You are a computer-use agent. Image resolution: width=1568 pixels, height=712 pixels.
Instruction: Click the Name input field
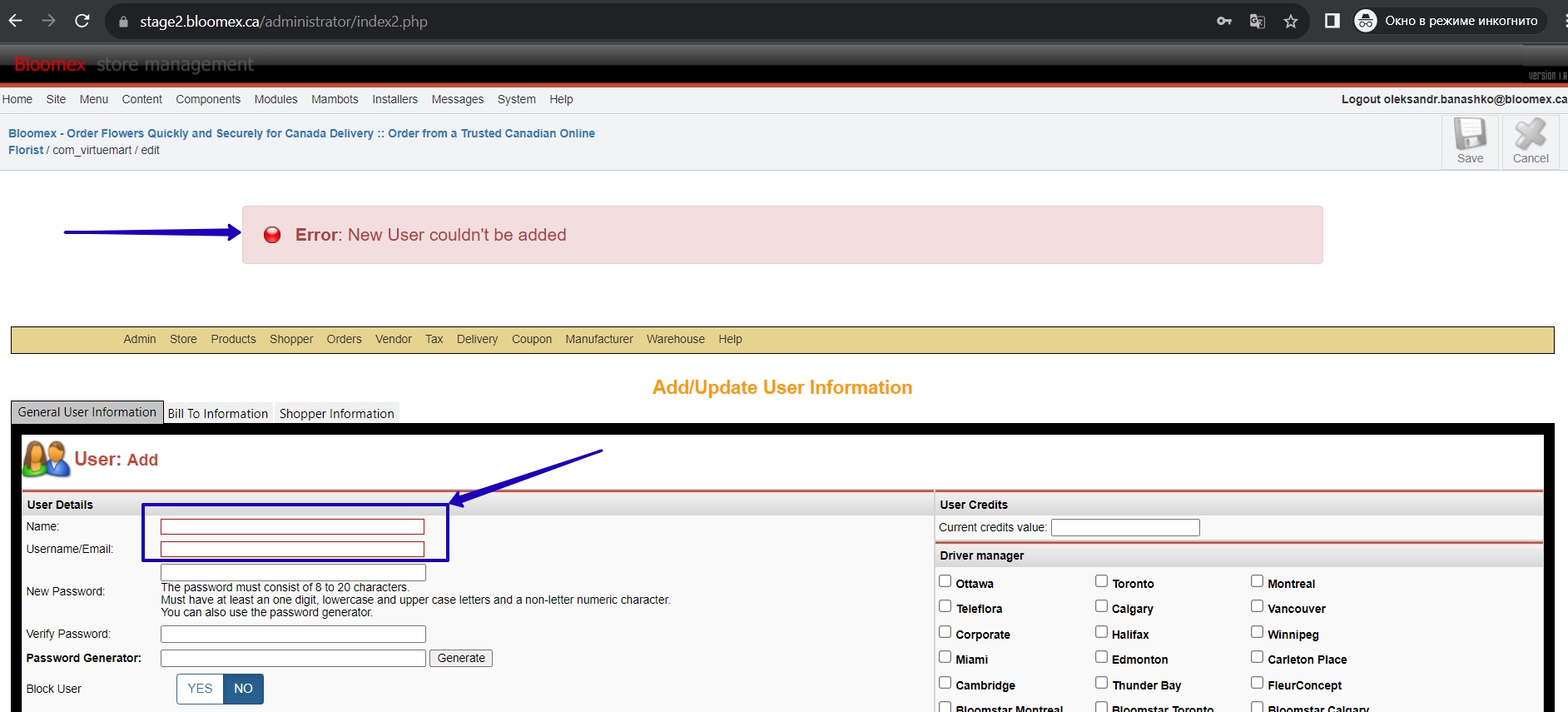[x=292, y=527]
